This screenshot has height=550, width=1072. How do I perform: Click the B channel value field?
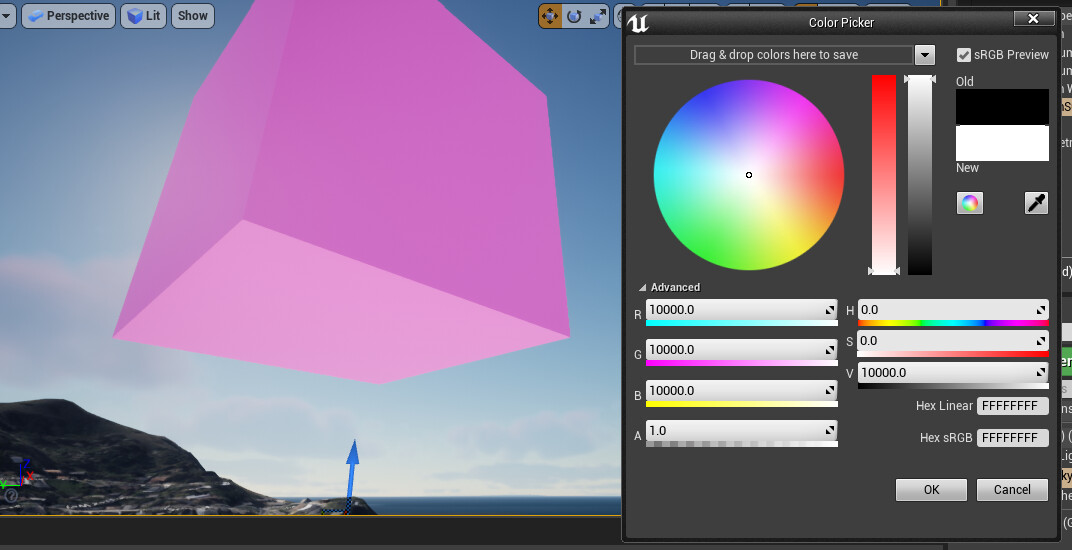(741, 391)
